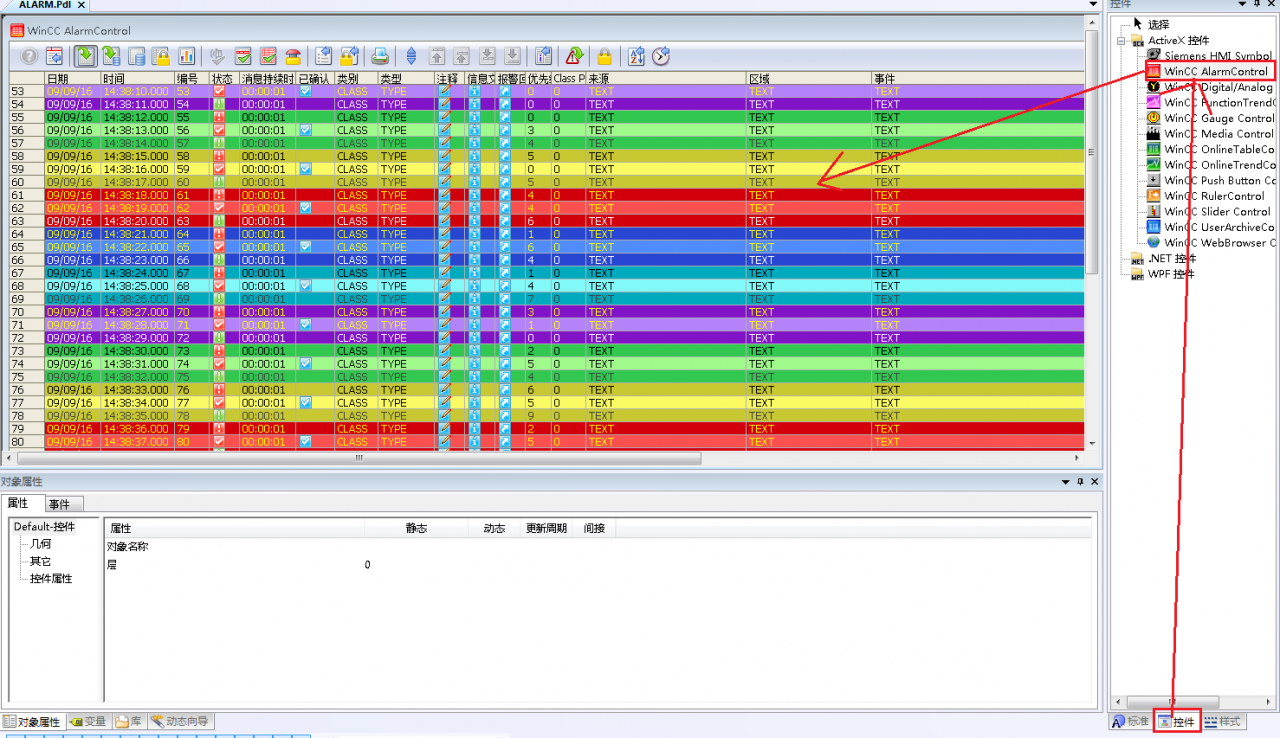
Task: Show the lock list icon
Action: click(161, 56)
